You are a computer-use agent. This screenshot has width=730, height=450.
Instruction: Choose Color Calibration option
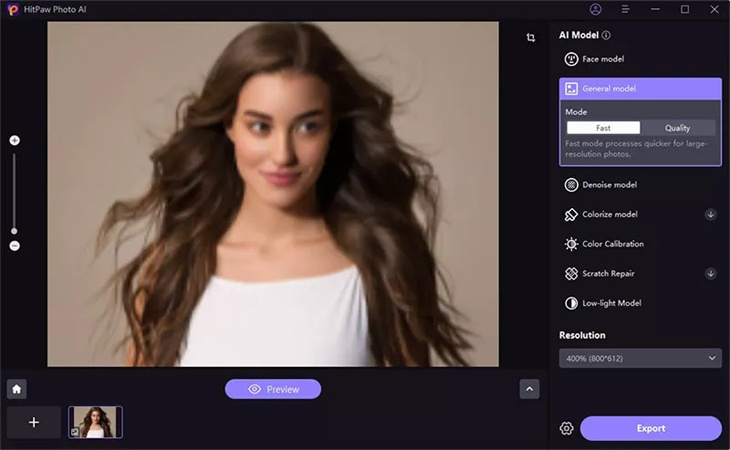(640, 244)
